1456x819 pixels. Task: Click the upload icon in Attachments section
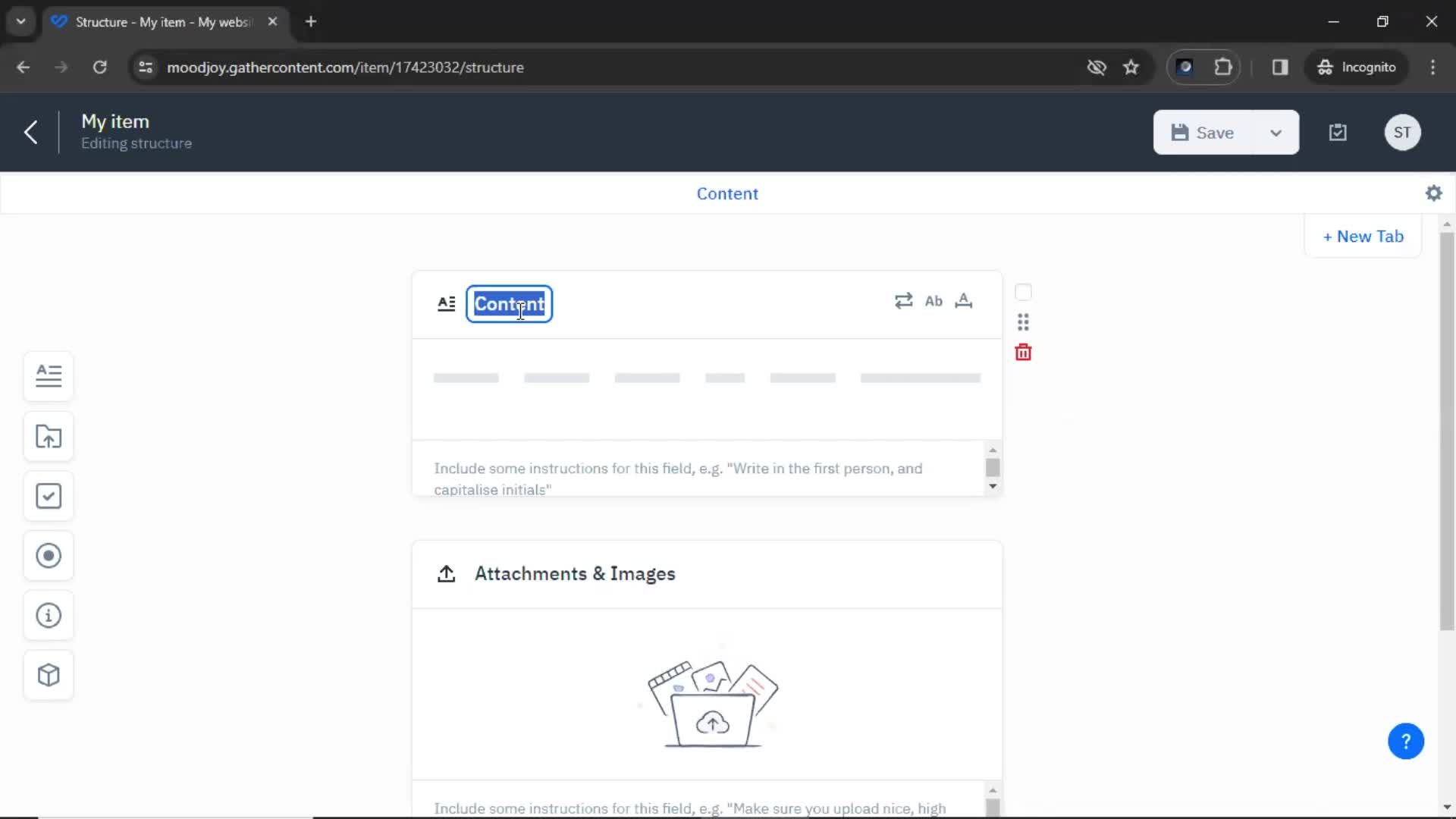tap(446, 573)
